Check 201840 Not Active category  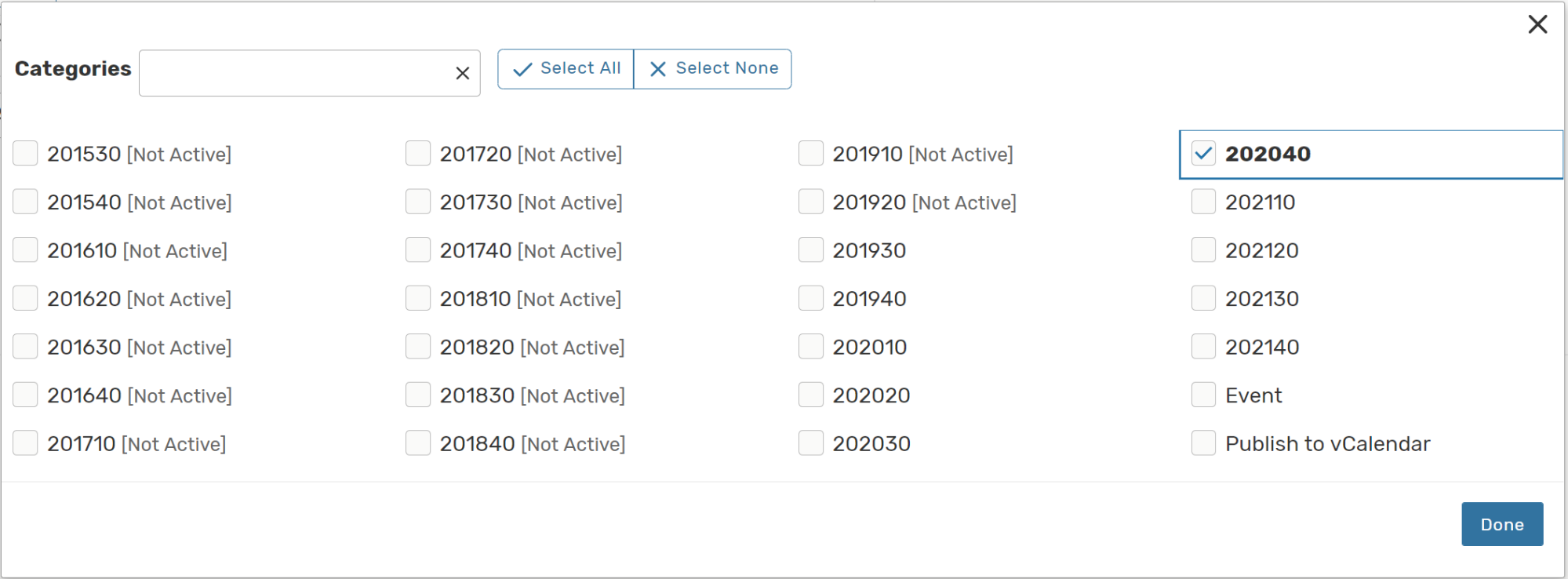pyautogui.click(x=417, y=443)
